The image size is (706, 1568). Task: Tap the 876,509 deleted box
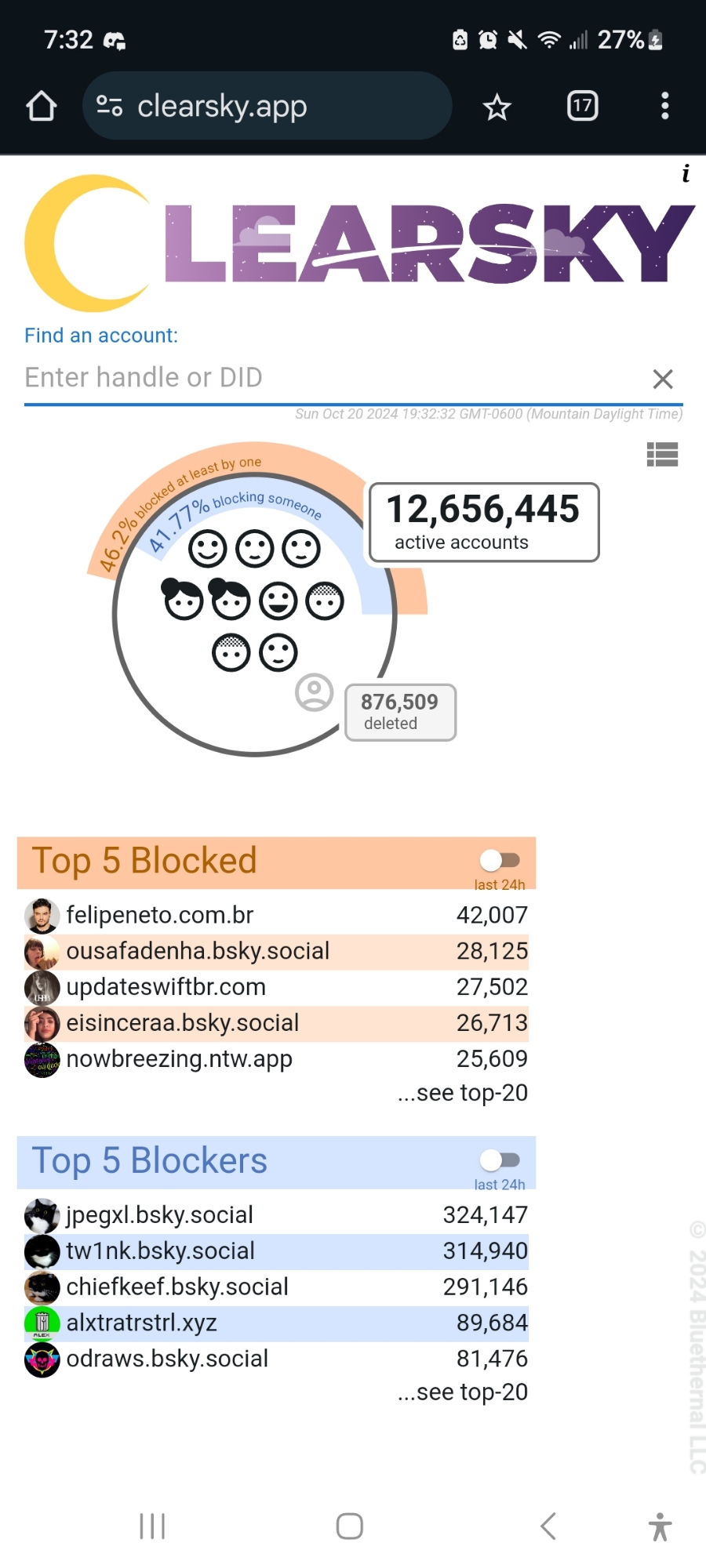(x=400, y=712)
